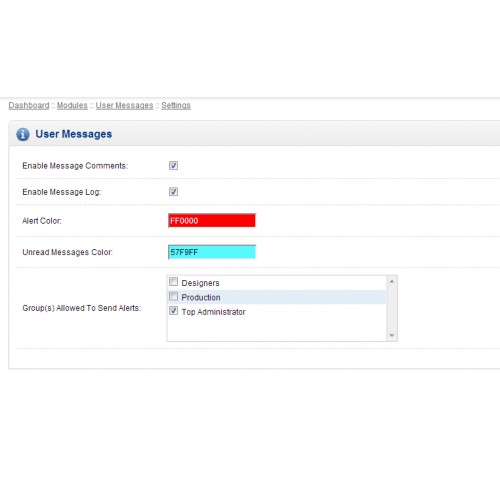Click the red Alert Color field
This screenshot has height=500, width=500.
[x=212, y=220]
